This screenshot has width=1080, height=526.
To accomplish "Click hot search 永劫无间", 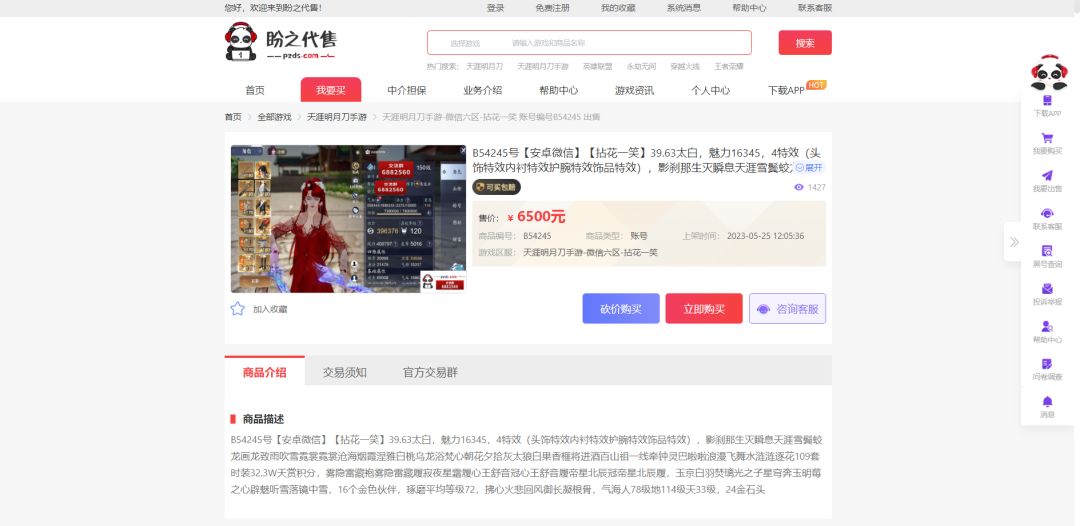I will coord(641,67).
